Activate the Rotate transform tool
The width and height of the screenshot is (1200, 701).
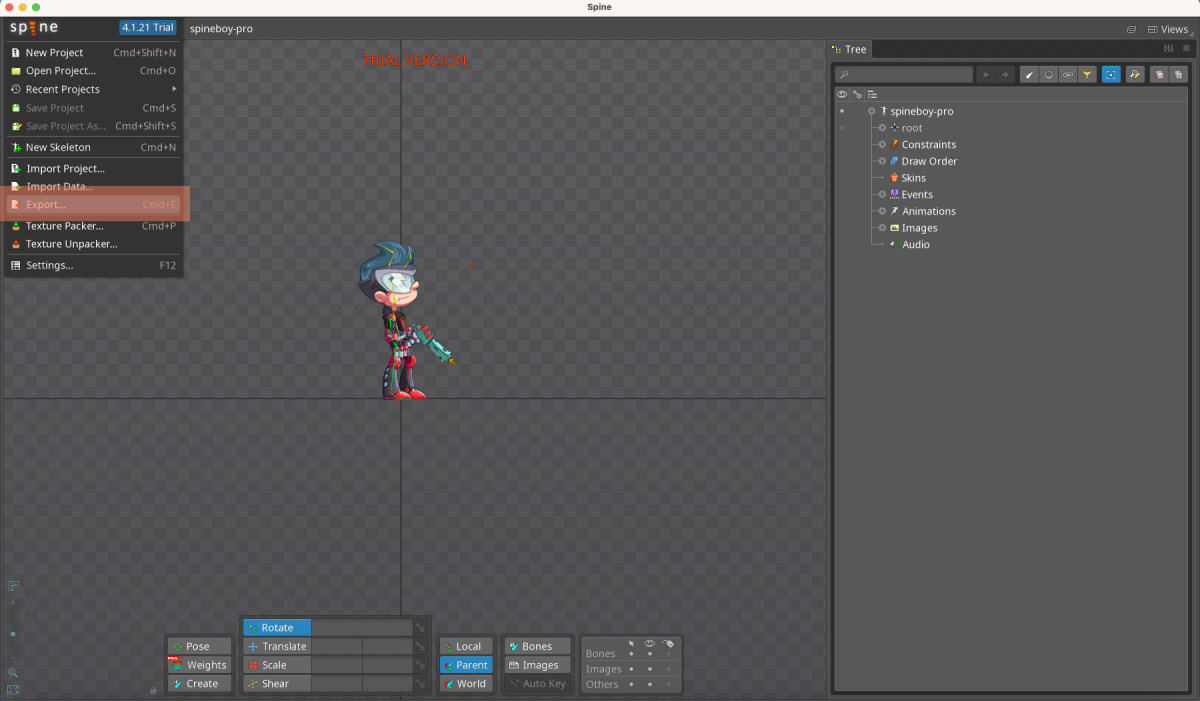[x=277, y=628]
